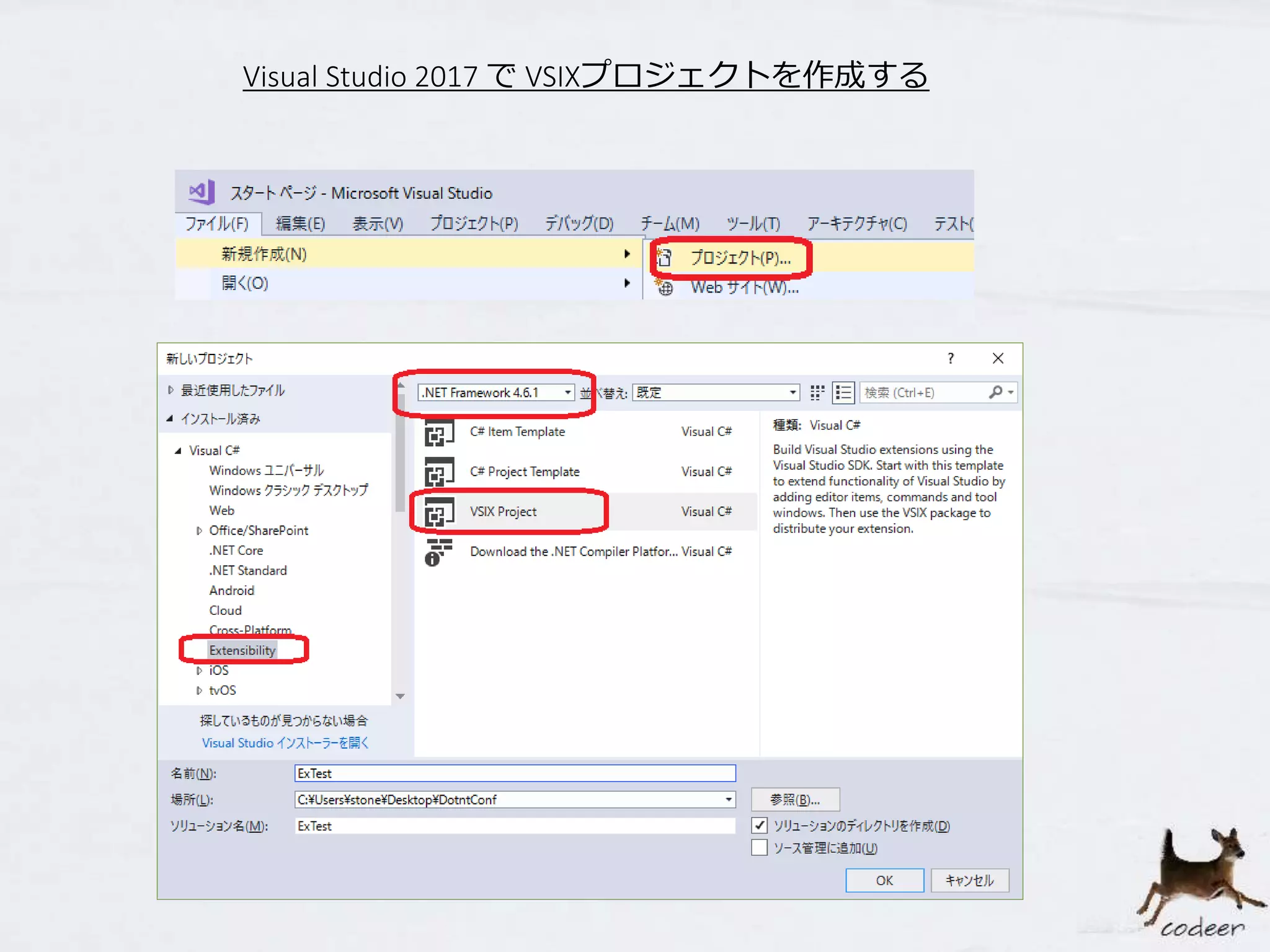Select 'Download the .NET Compiler Platfor...' row text

pyautogui.click(x=574, y=552)
